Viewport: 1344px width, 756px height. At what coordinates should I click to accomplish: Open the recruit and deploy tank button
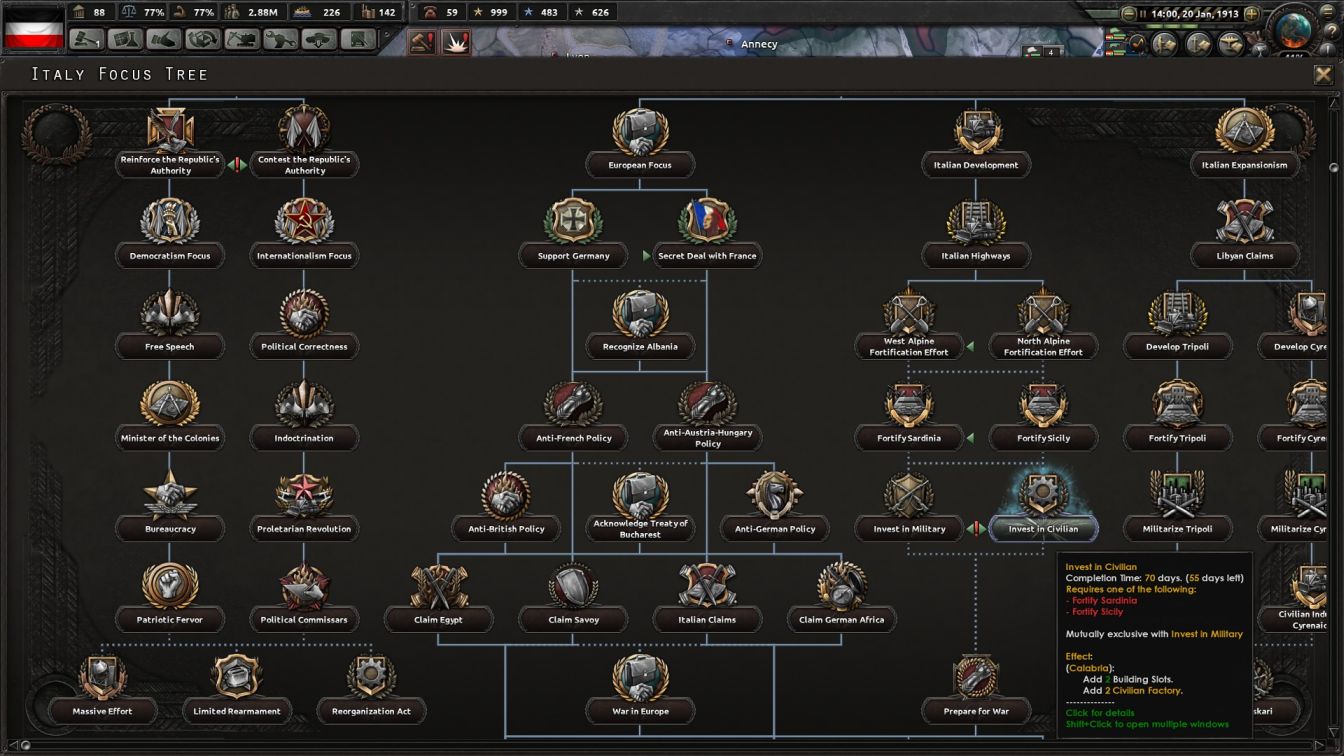[x=320, y=39]
